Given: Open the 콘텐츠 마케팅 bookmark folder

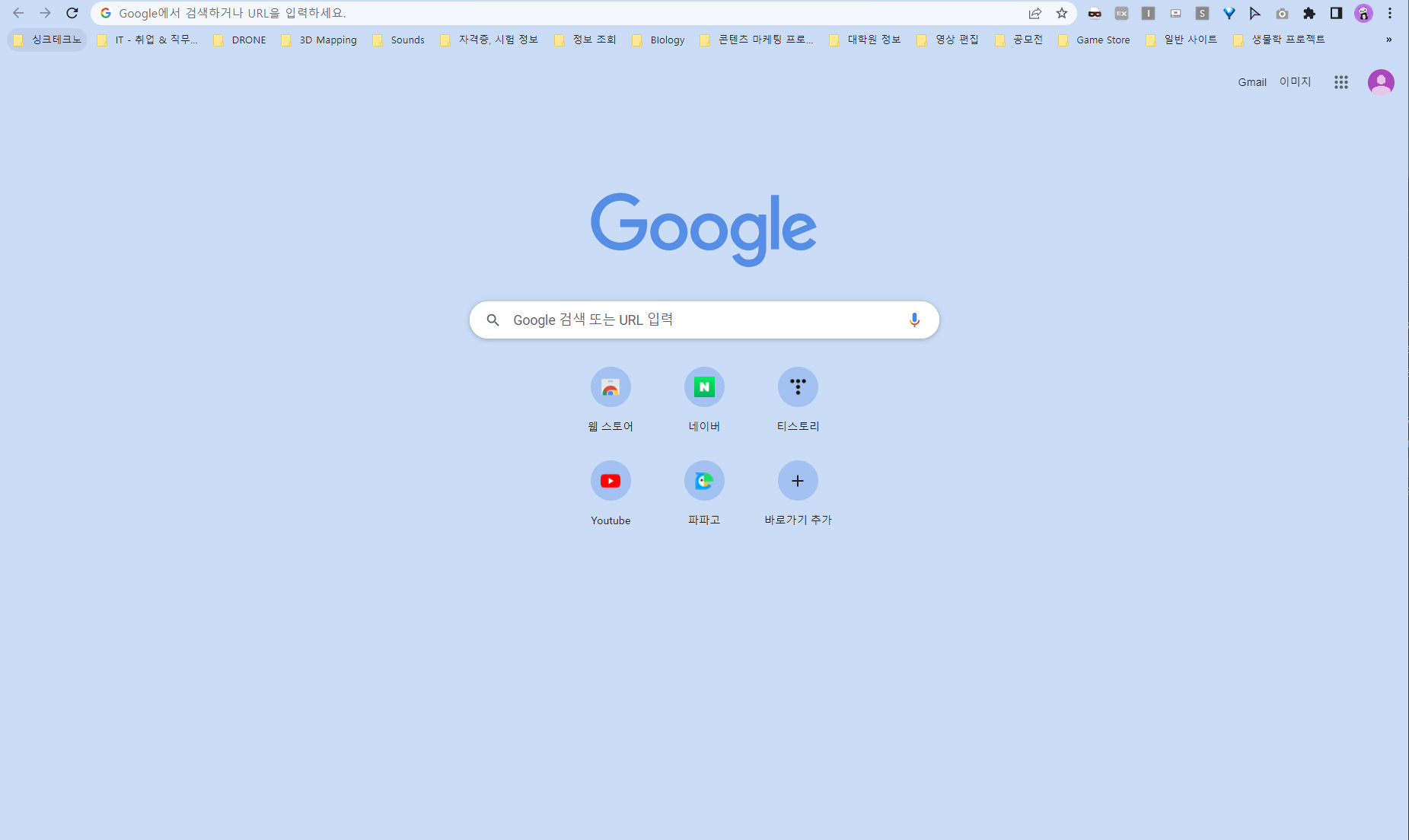Looking at the screenshot, I should (757, 40).
